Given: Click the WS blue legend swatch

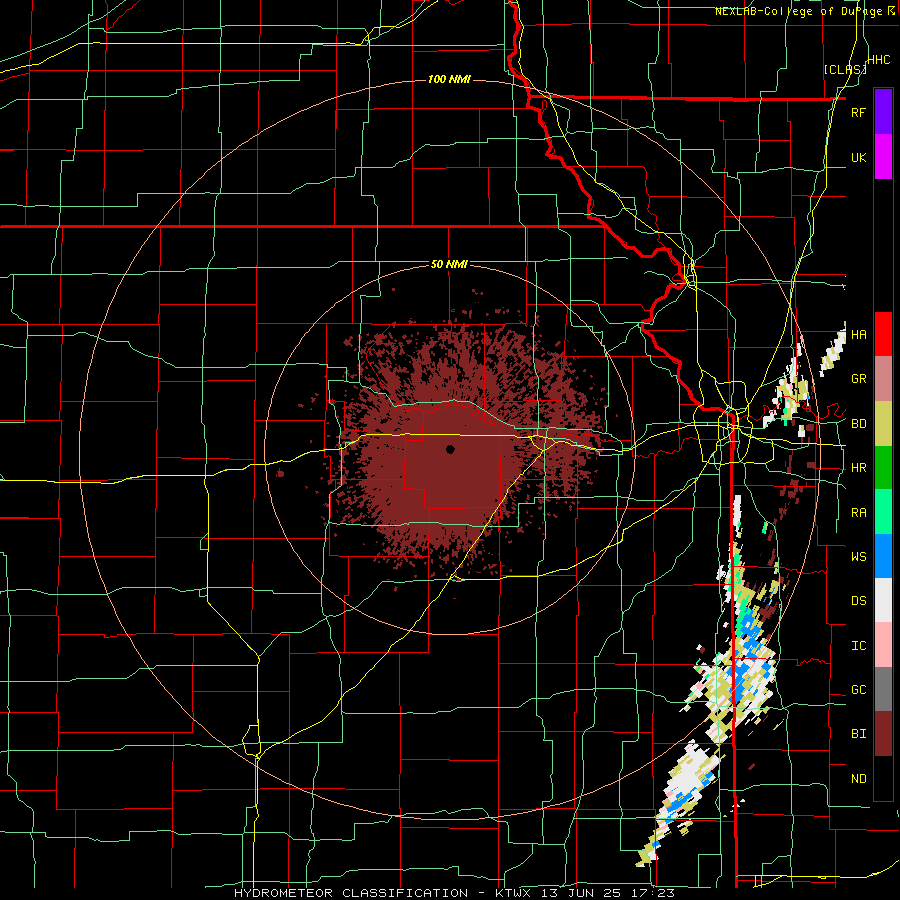Looking at the screenshot, I should (883, 556).
